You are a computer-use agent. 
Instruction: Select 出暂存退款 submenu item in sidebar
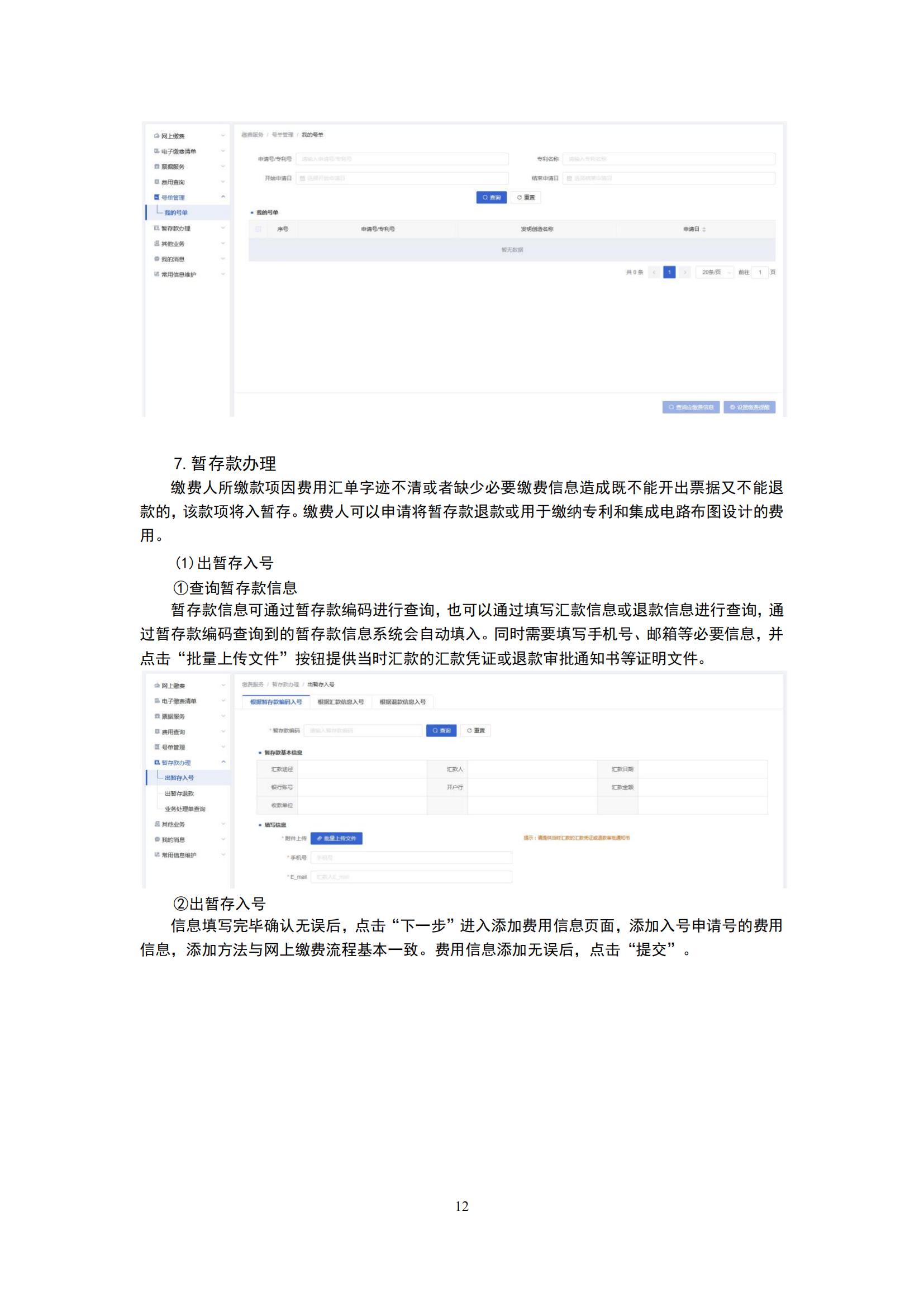pos(179,793)
